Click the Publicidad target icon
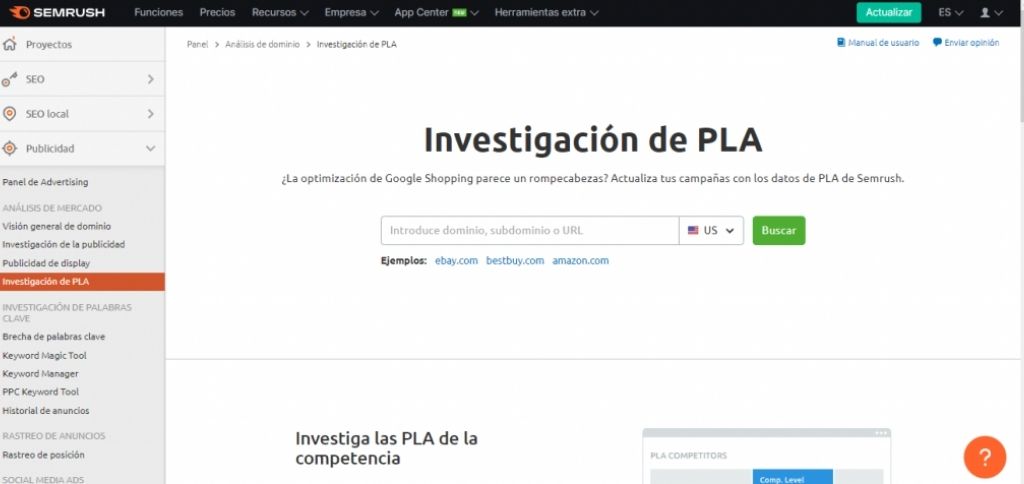Viewport: 1024px width, 484px height. tap(9, 148)
